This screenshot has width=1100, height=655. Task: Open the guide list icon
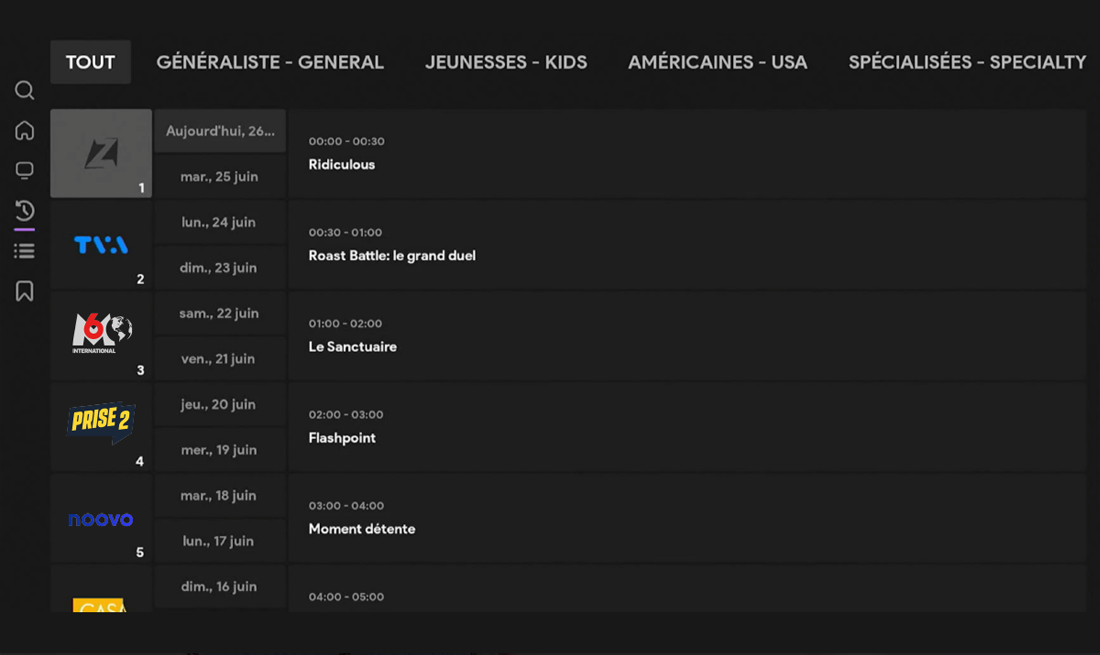coord(25,250)
